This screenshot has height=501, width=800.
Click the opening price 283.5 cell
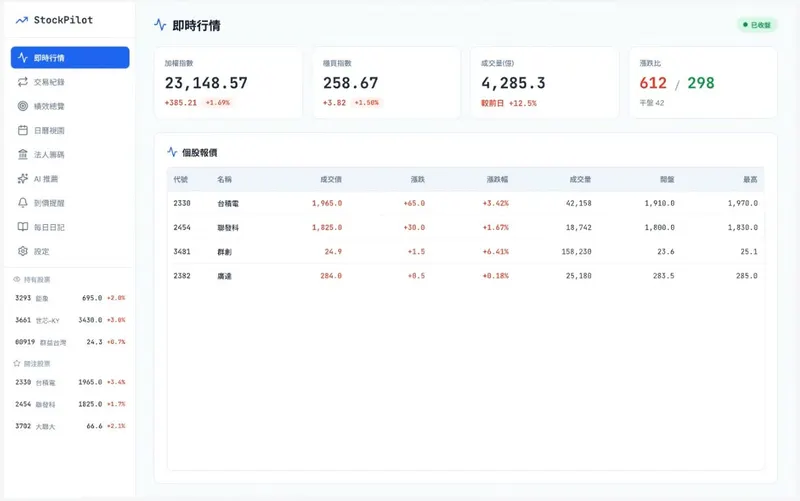tap(664, 275)
